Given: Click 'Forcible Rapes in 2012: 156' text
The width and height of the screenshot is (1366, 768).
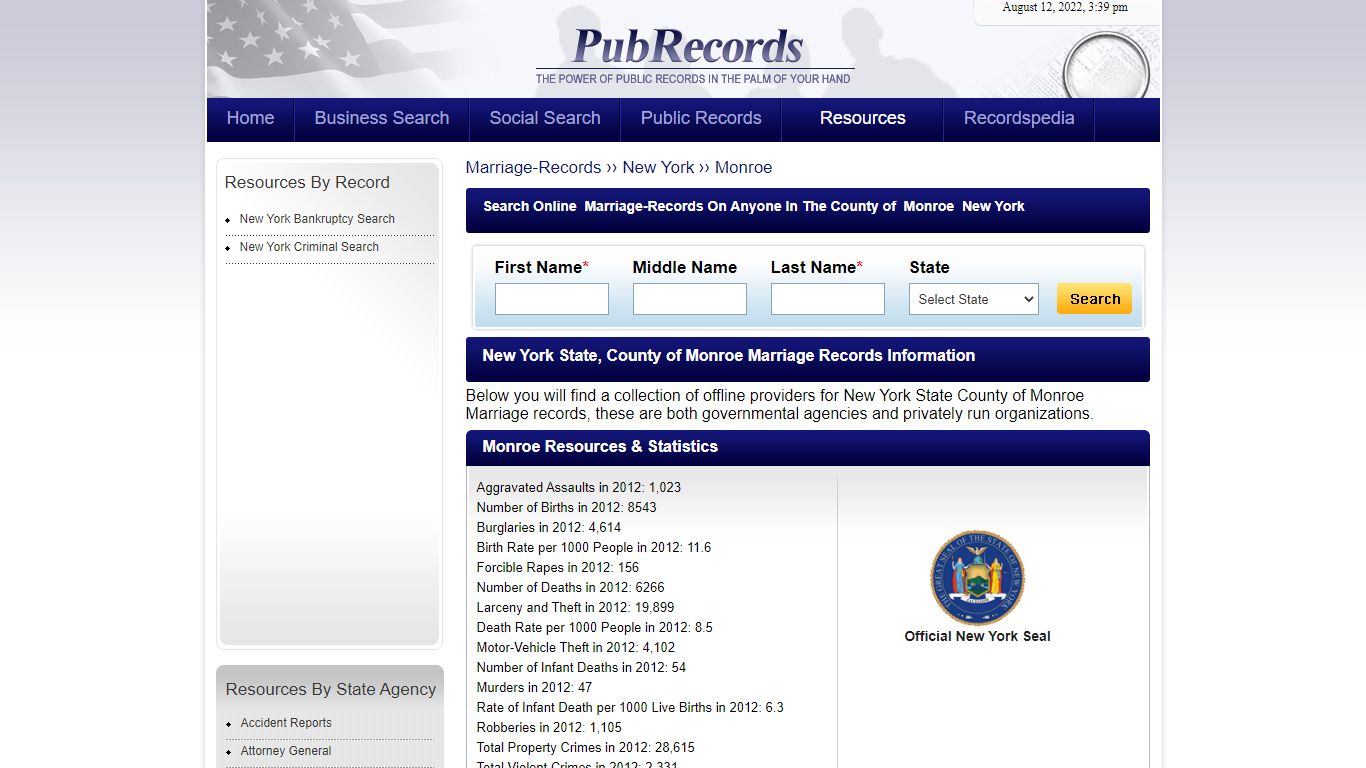Looking at the screenshot, I should coord(558,568).
